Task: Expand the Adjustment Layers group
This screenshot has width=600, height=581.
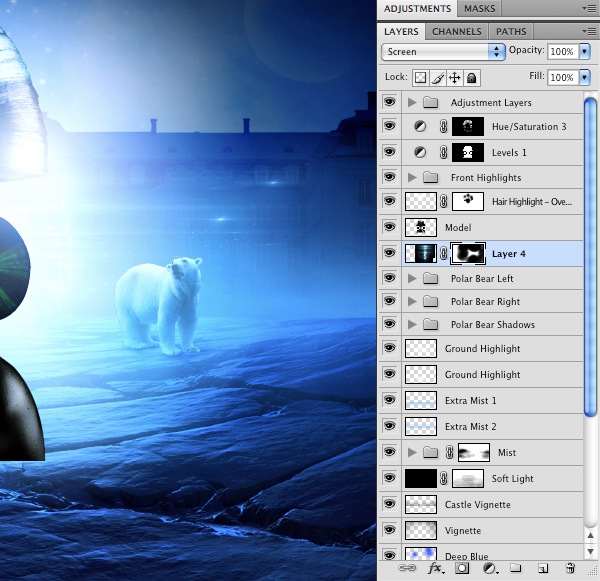Action: point(412,102)
